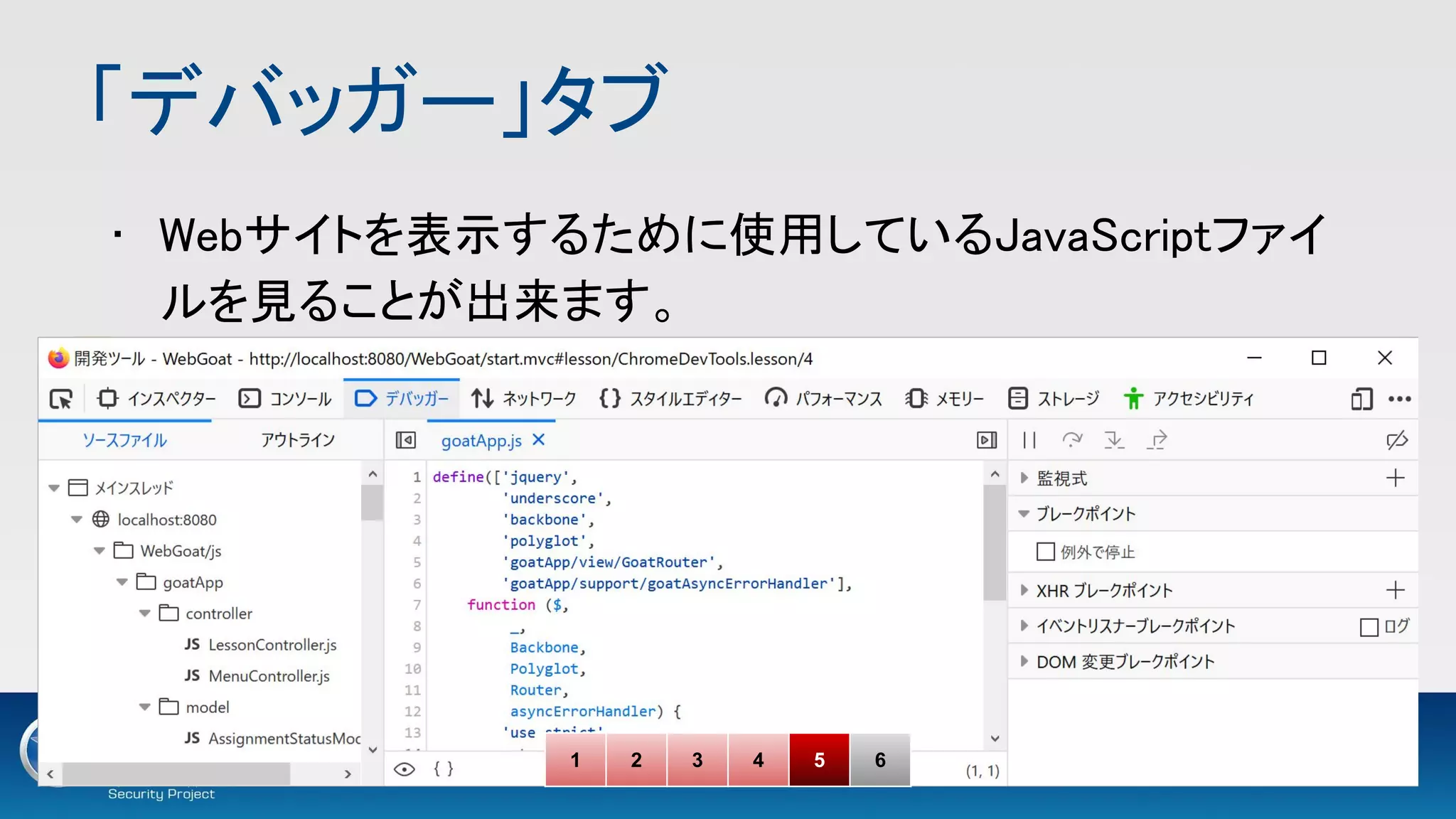Expand the XHR ブレークポイント section
1456x819 pixels.
[x=1024, y=590]
